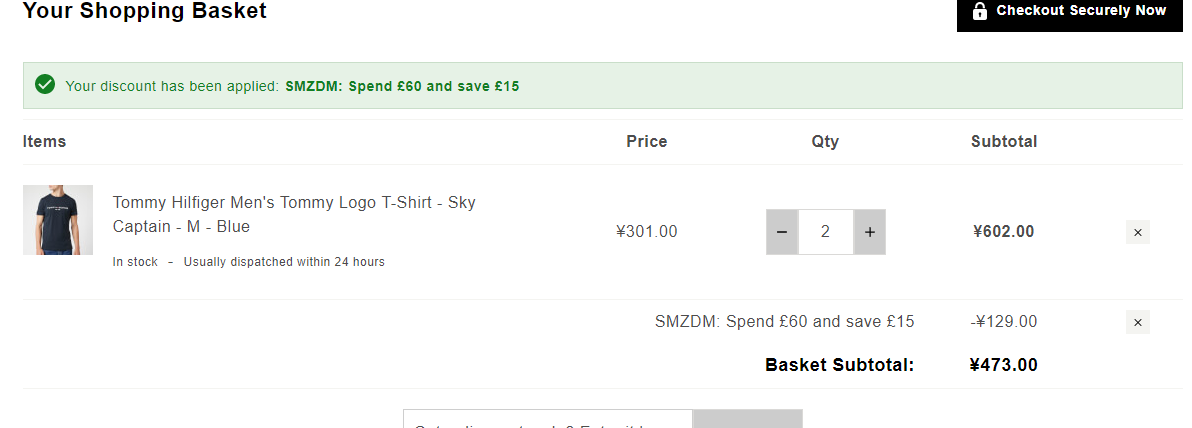Open the Tommy Hilfiger T-shirt product thumbnail
The width and height of the screenshot is (1192, 428).
[x=58, y=220]
